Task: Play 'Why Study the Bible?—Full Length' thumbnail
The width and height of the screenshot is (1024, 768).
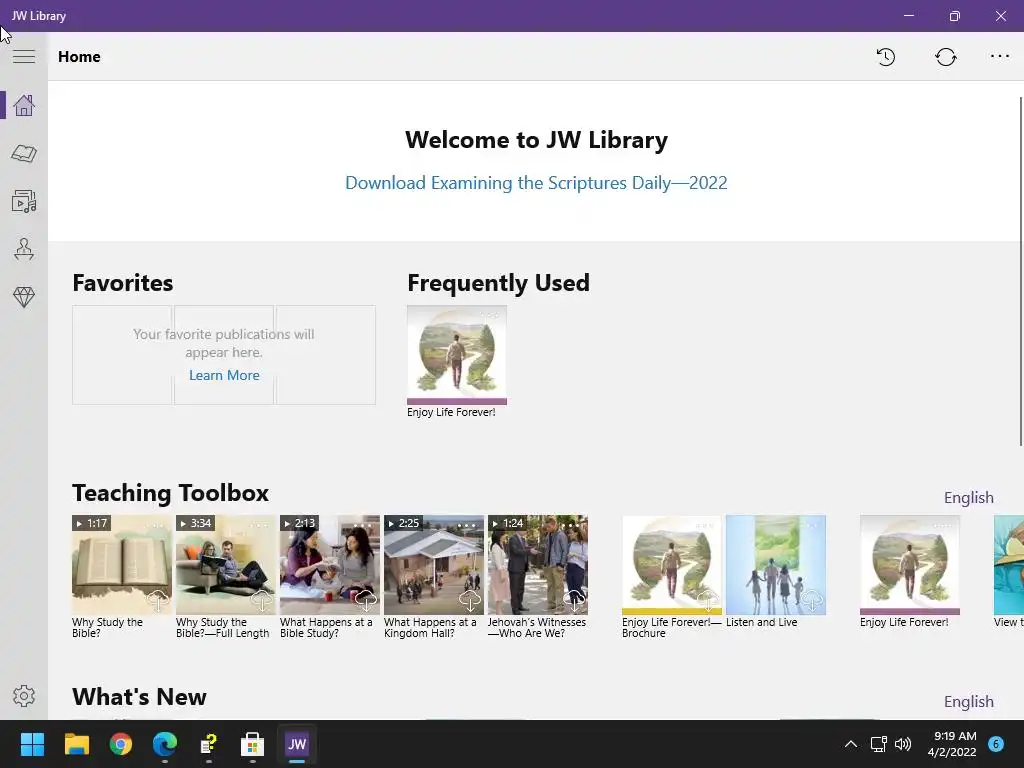Action: [226, 565]
